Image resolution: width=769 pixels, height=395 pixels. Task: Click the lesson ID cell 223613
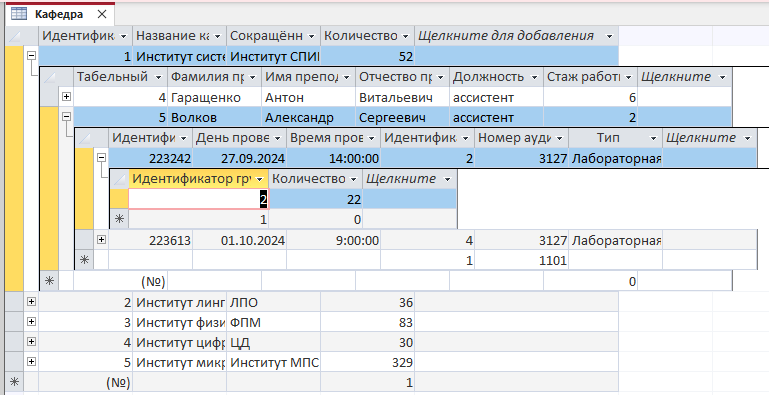151,240
